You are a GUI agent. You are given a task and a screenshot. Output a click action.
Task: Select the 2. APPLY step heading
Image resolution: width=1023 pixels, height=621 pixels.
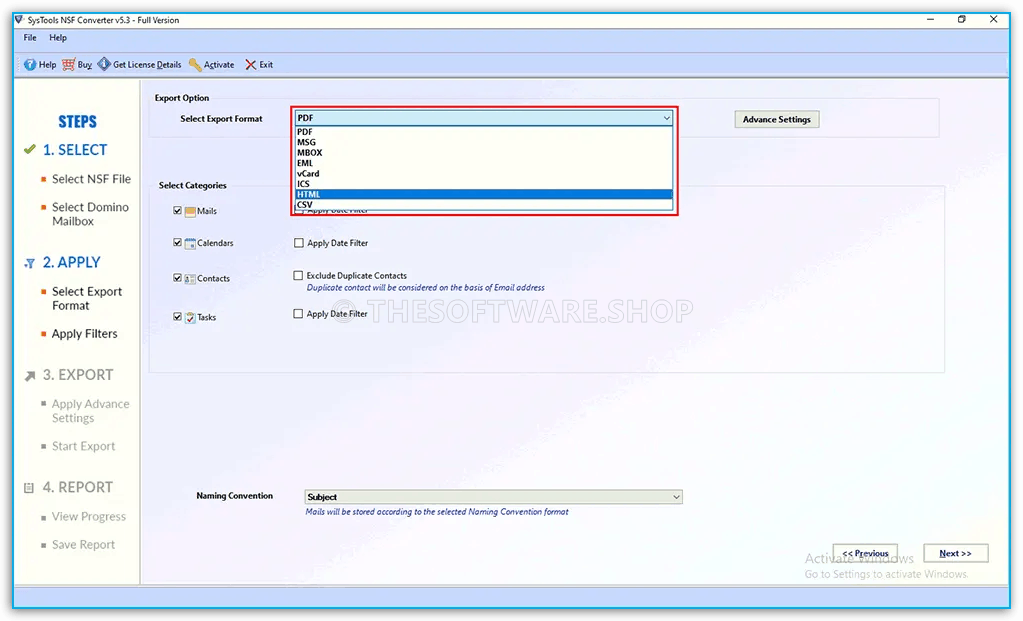[x=72, y=262]
